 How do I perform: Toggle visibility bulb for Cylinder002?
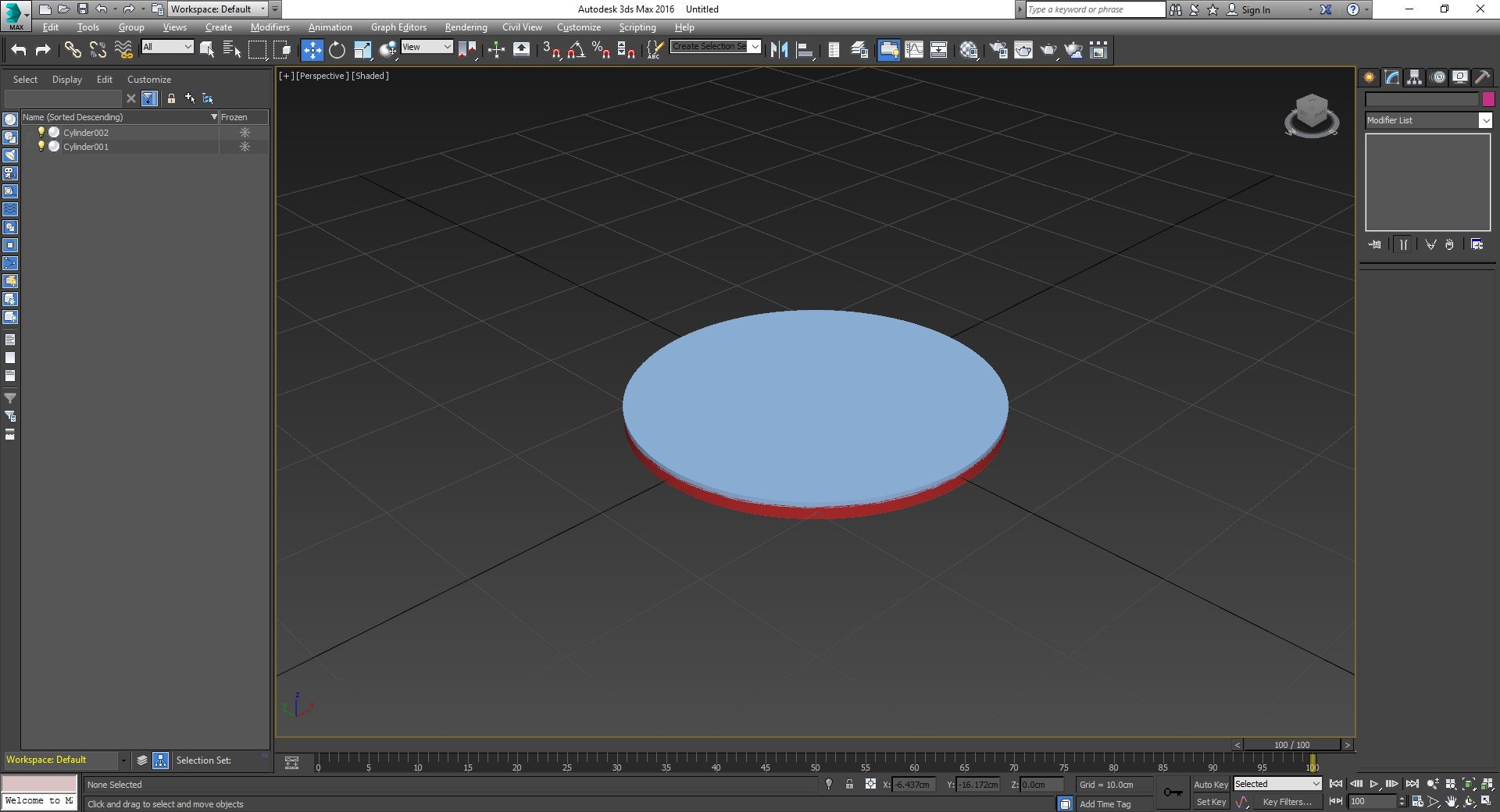[41, 132]
